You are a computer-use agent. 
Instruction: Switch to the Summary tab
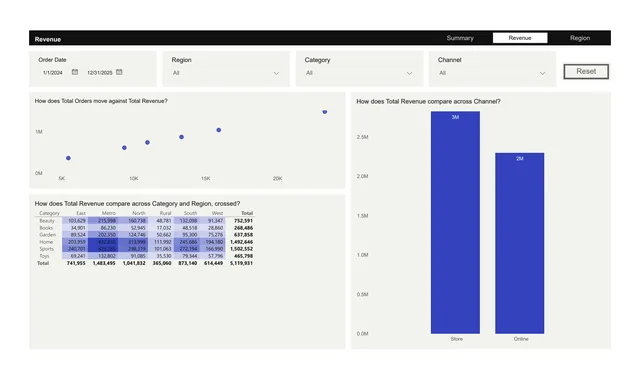460,38
